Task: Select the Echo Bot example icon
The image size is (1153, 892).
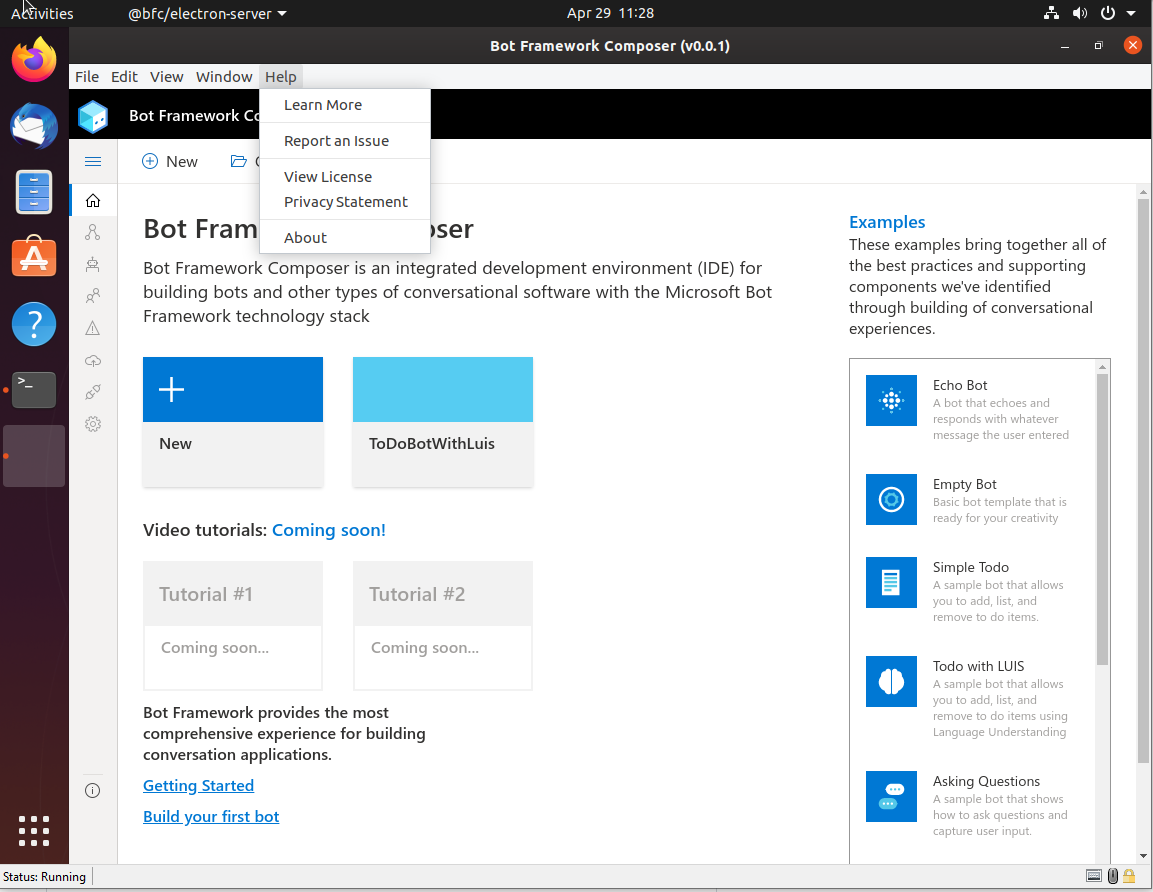Action: pos(891,401)
